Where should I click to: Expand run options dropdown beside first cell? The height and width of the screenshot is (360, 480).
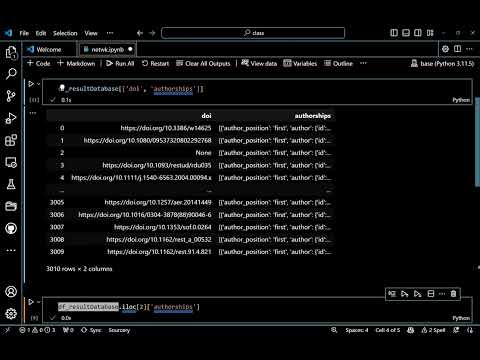click(39, 84)
